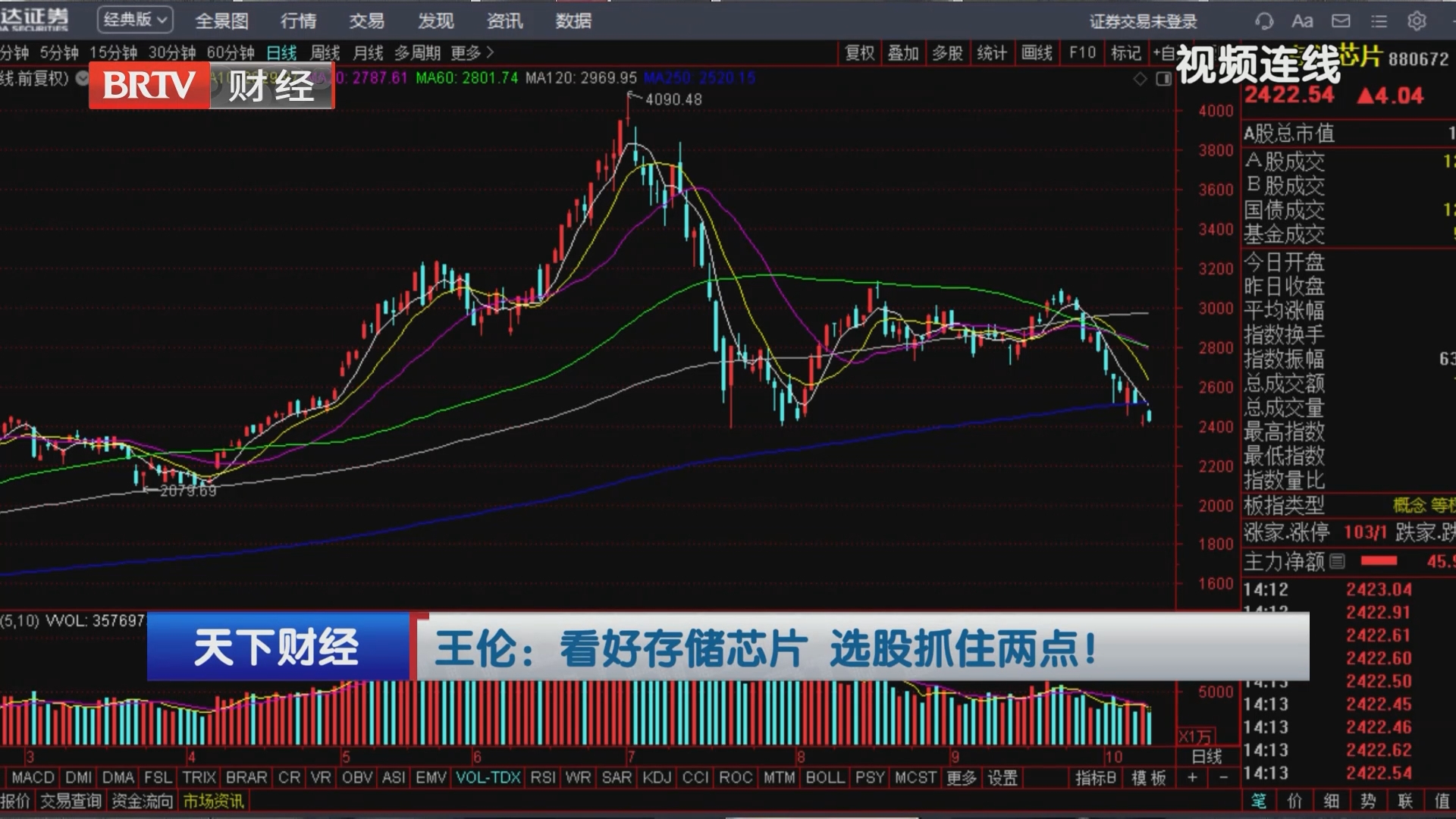Expand the 更多 indicators list
This screenshot has width=1456, height=819.
click(x=962, y=777)
